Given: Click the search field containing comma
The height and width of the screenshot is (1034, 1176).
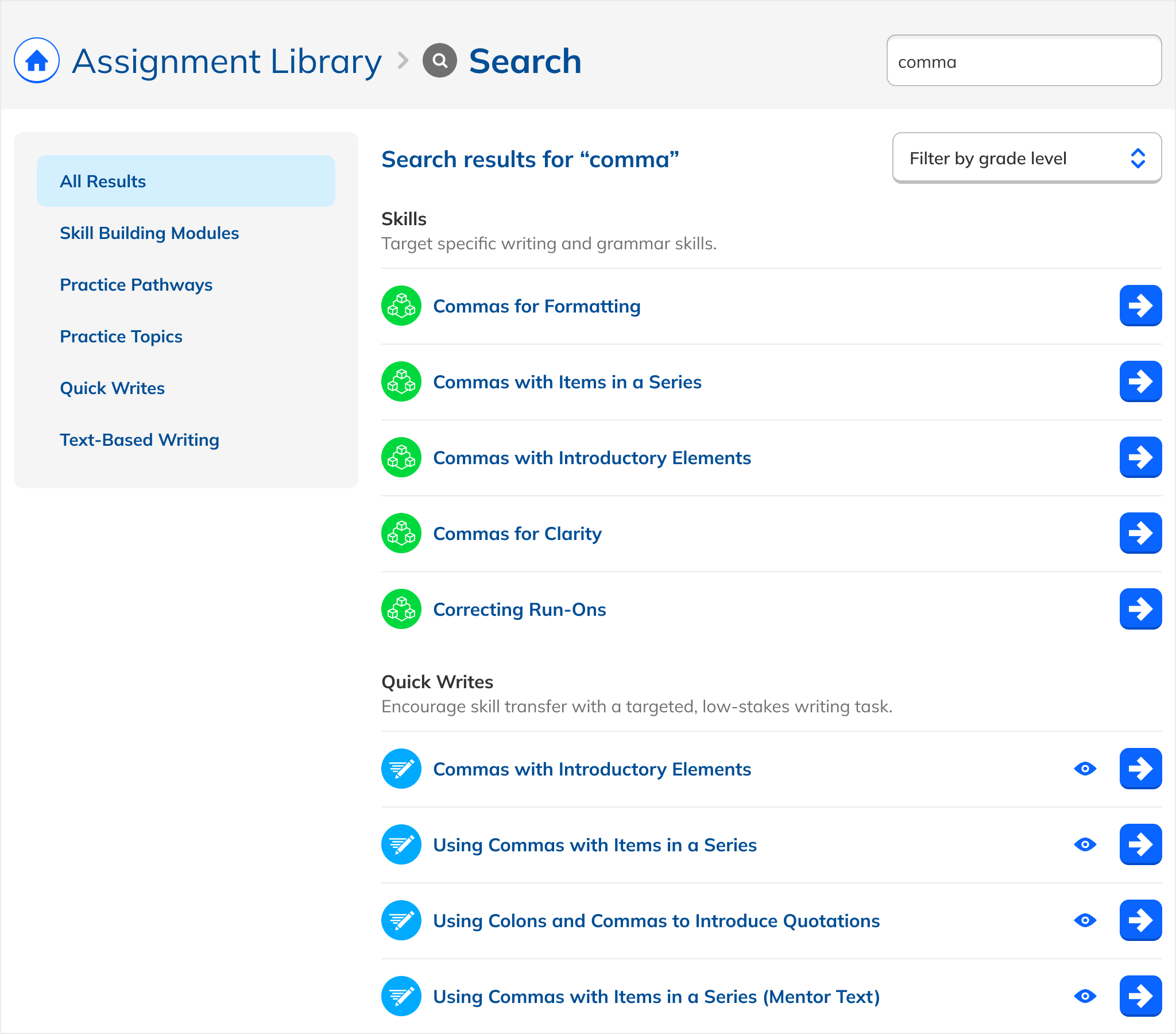Looking at the screenshot, I should tap(1023, 61).
